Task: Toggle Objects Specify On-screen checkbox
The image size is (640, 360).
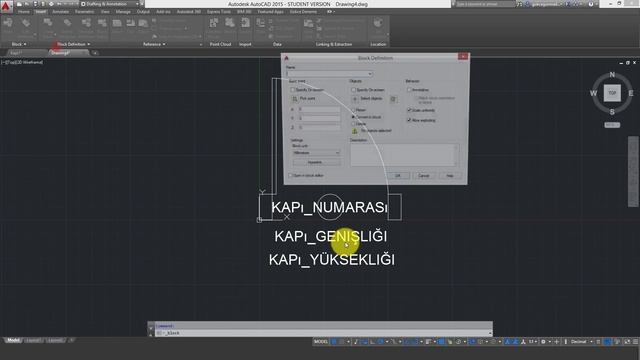Action: click(353, 90)
